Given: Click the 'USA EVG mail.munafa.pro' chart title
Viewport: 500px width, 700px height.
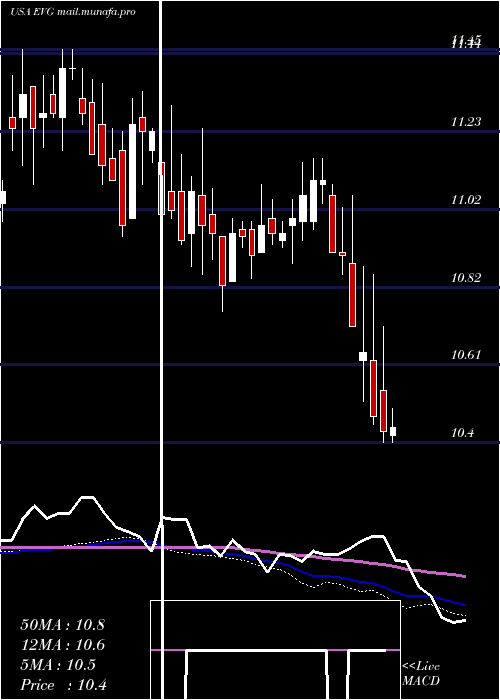Looking at the screenshot, I should click(x=73, y=12).
